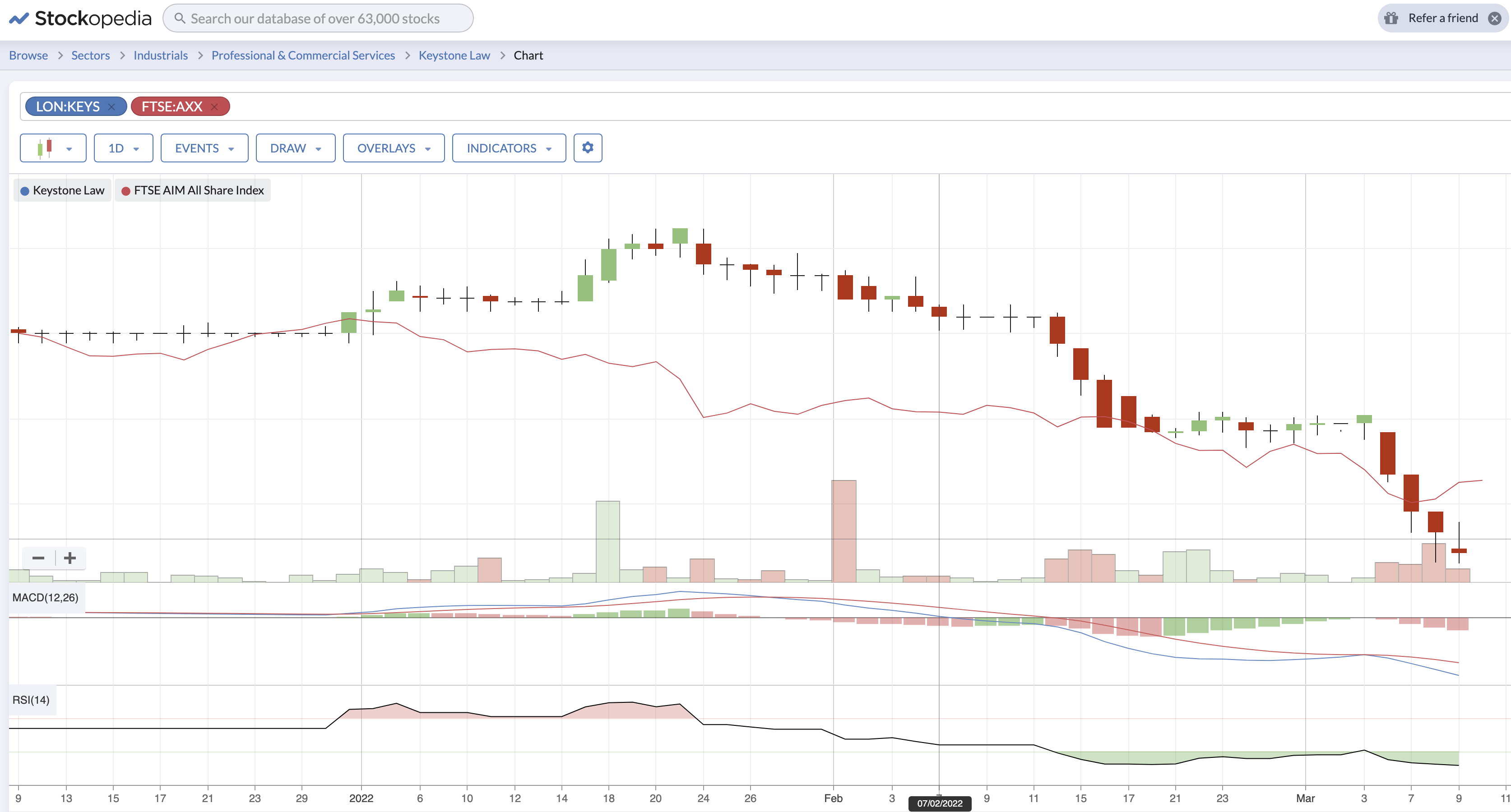This screenshot has height=812, width=1511.
Task: Open the Sectors breadcrumb link
Action: (90, 55)
